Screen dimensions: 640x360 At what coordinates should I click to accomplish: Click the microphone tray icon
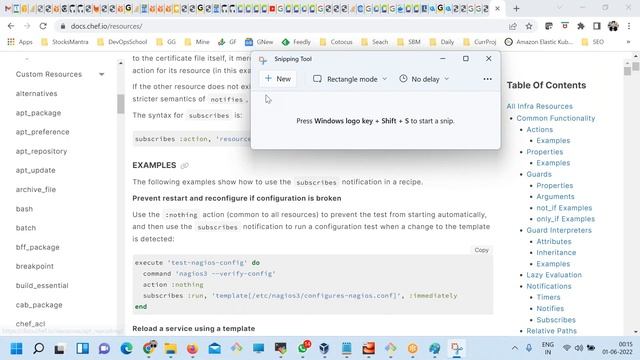point(529,348)
